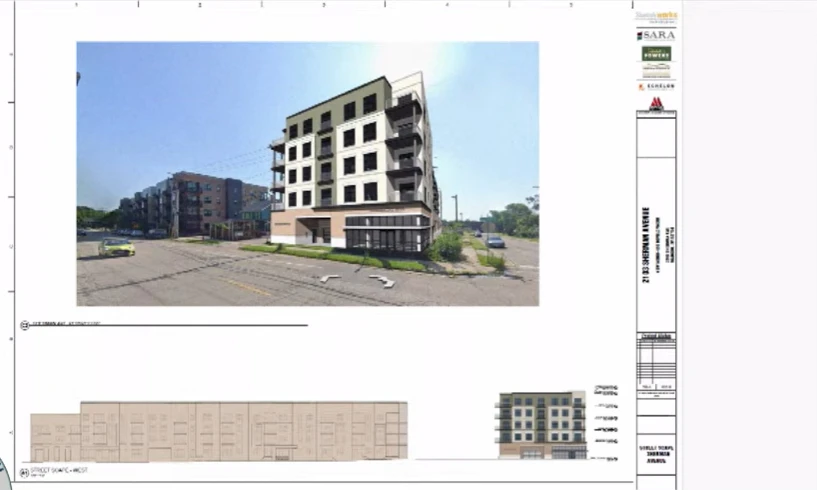The height and width of the screenshot is (490, 817).
Task: Click the Street Scape - West view label
Action: 62,469
